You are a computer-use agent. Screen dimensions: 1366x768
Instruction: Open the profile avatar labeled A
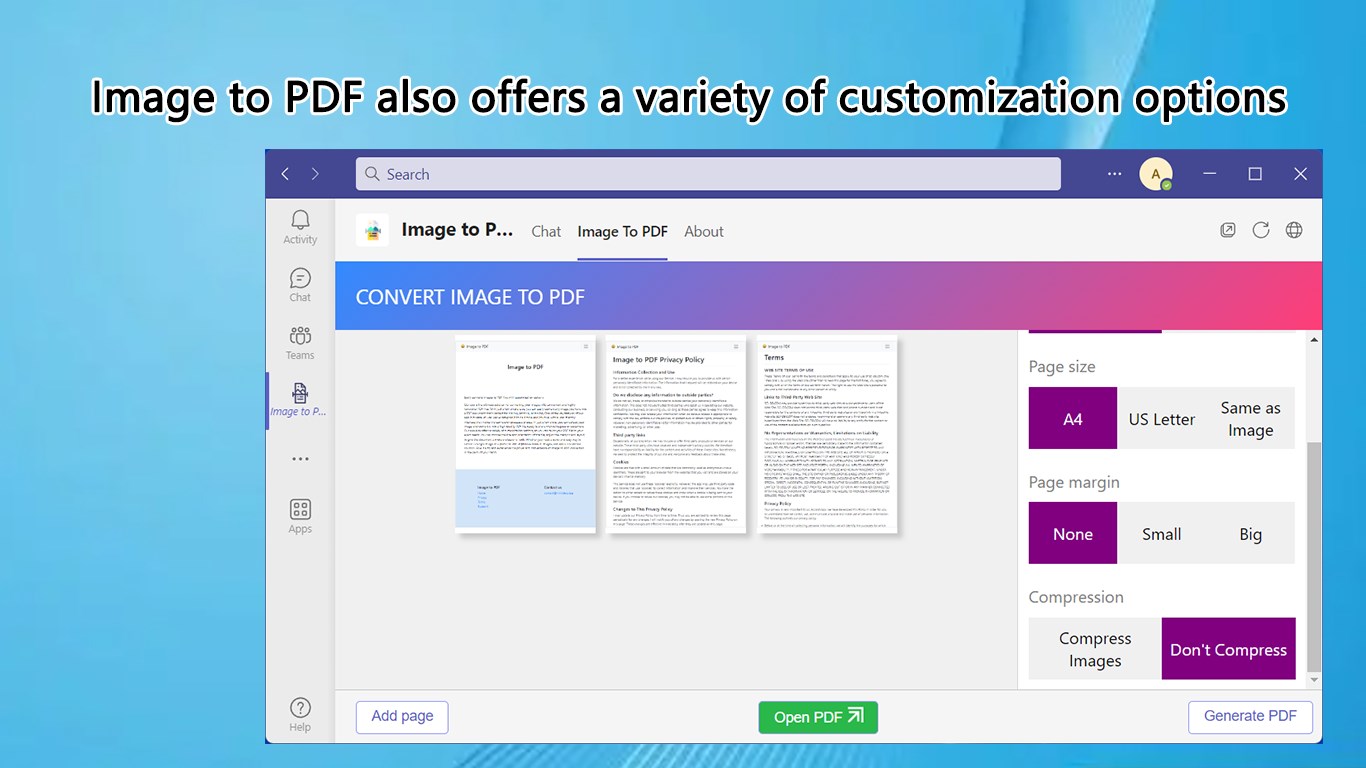tap(1156, 174)
